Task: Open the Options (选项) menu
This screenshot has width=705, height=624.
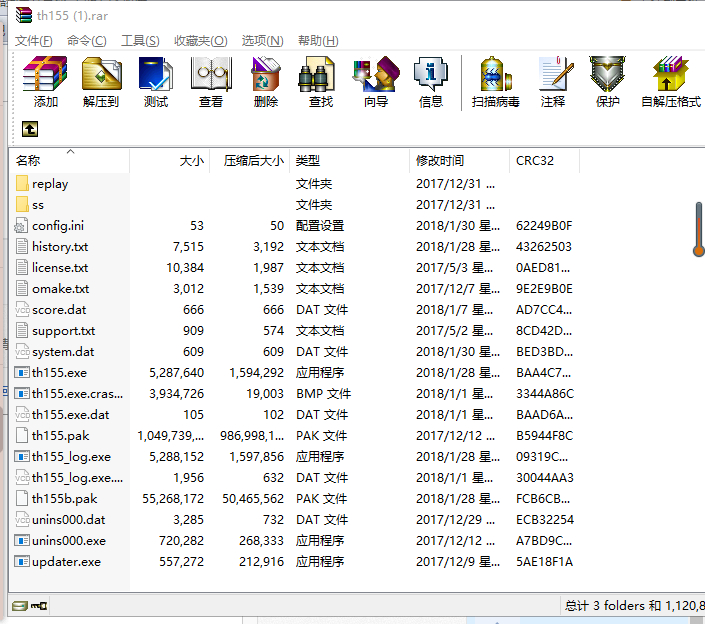Action: click(x=263, y=41)
